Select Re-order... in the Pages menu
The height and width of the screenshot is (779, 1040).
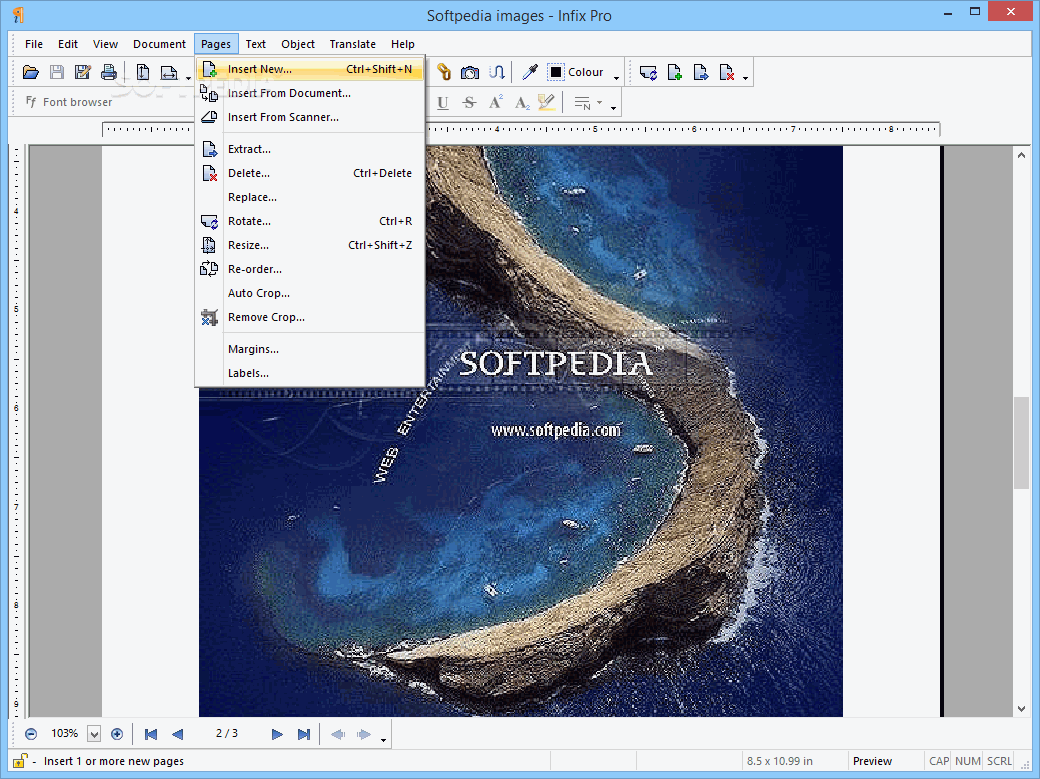(310, 269)
